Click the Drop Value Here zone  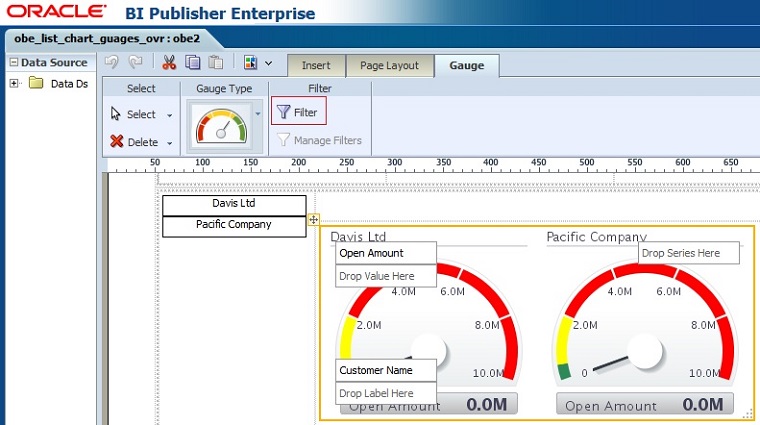click(x=386, y=276)
